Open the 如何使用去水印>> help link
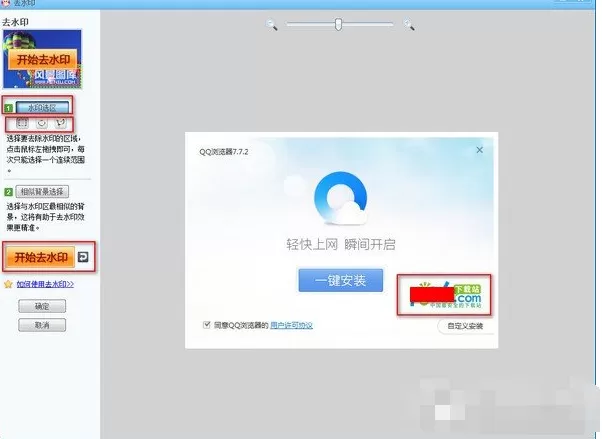This screenshot has width=602, height=439. pos(45,284)
